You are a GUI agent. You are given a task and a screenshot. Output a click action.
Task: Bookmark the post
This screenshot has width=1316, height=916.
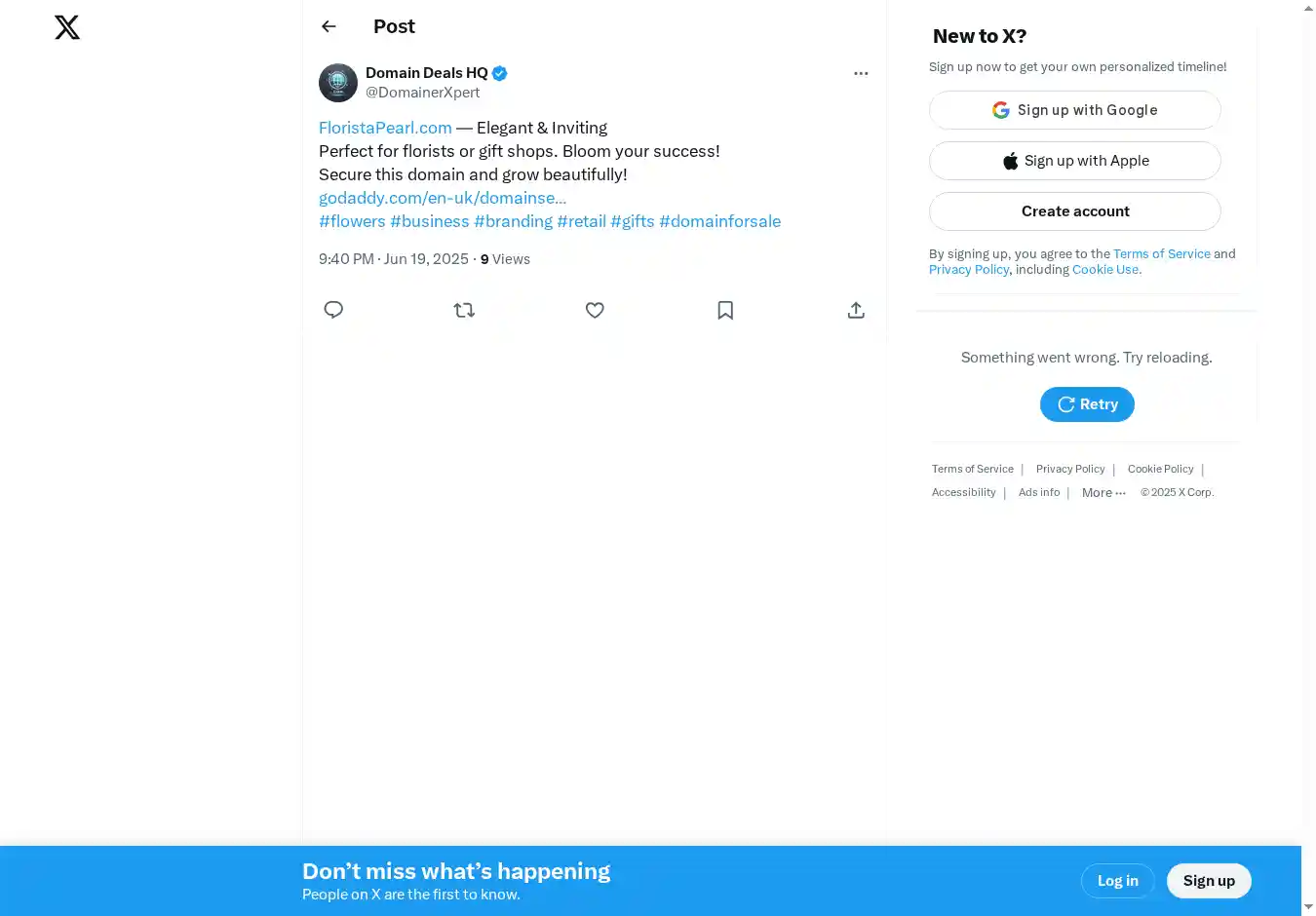pyautogui.click(x=725, y=310)
